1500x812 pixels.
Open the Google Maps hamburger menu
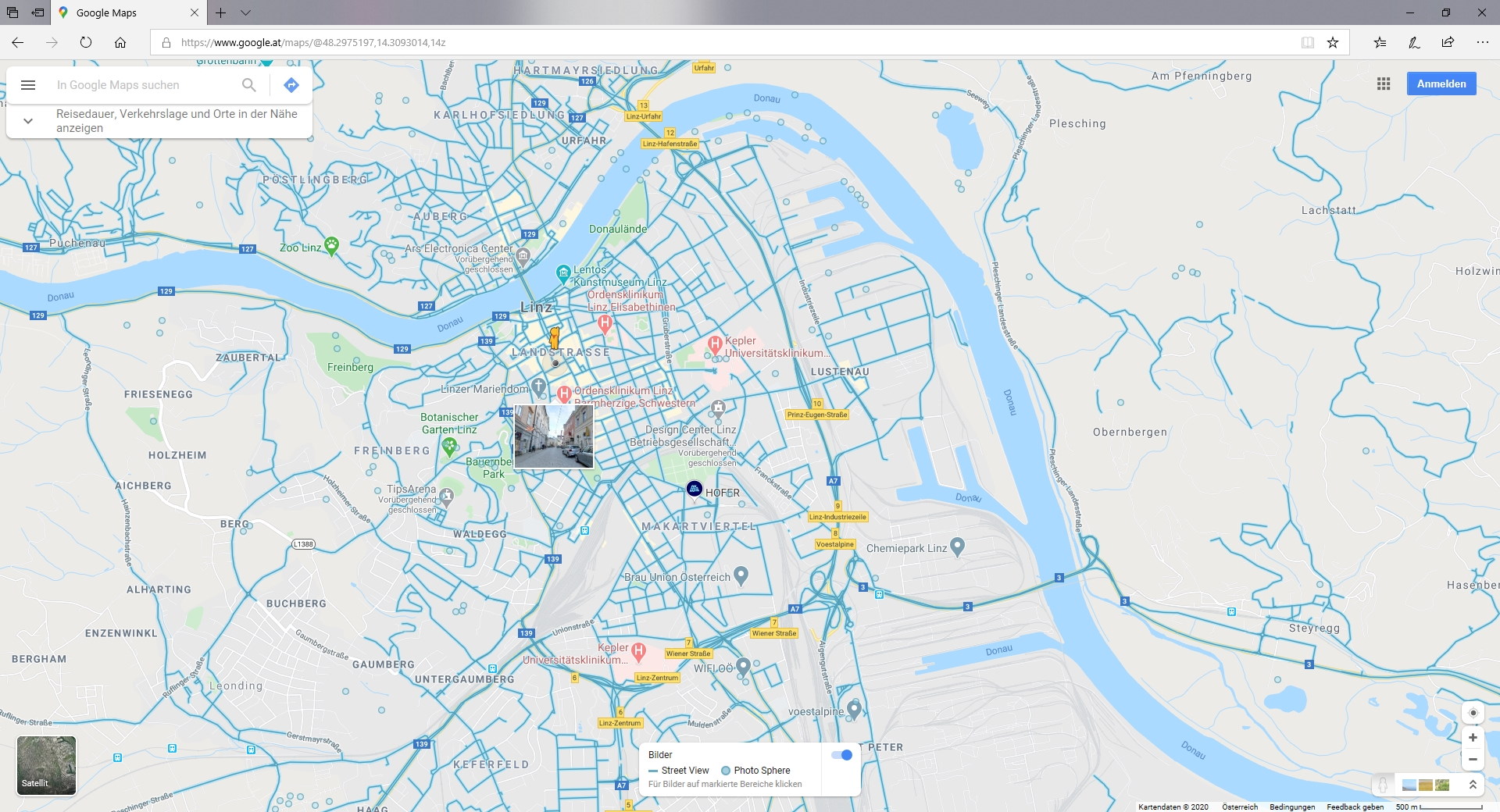pos(28,85)
